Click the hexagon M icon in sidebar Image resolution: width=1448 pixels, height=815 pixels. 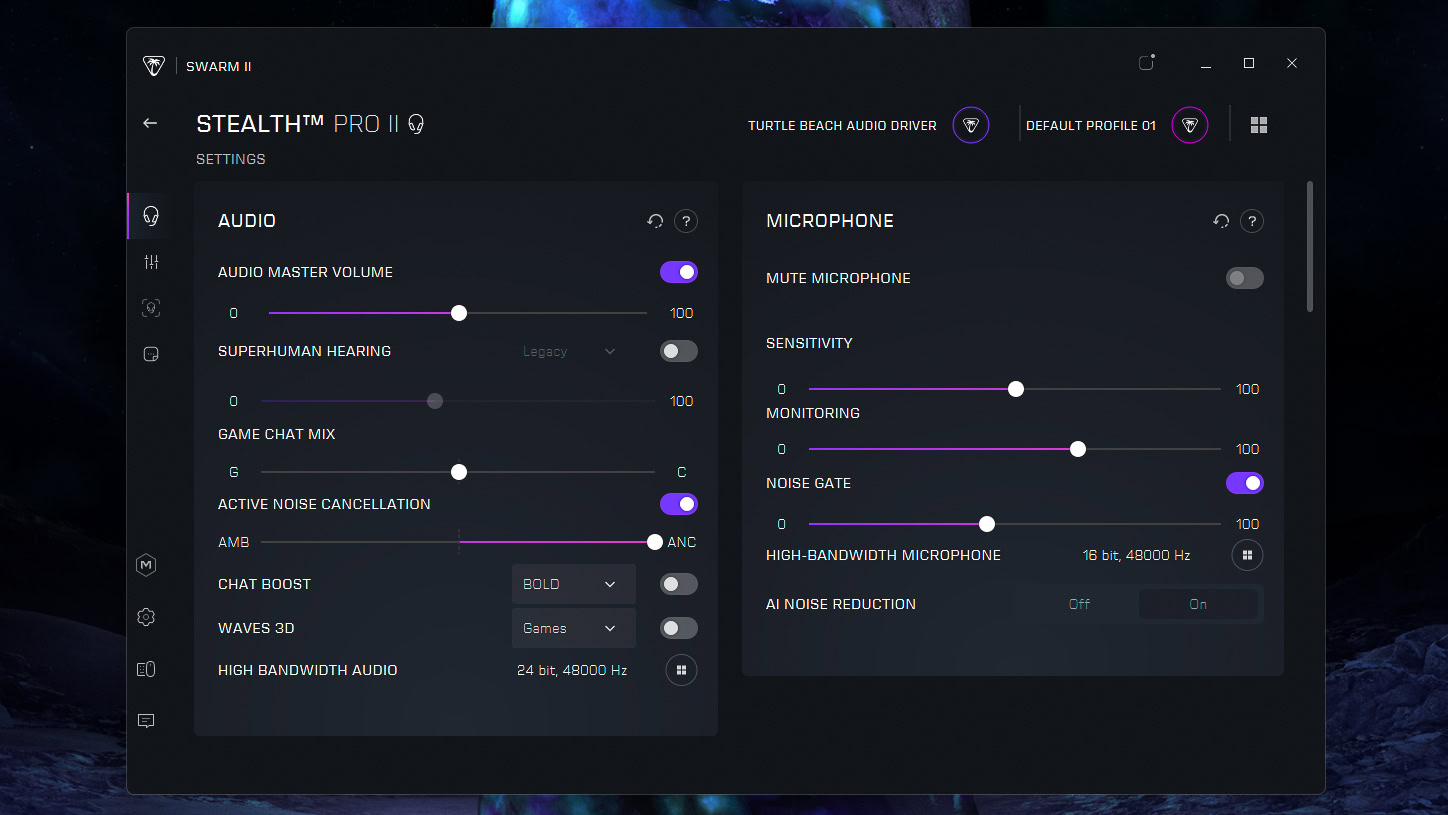point(146,565)
